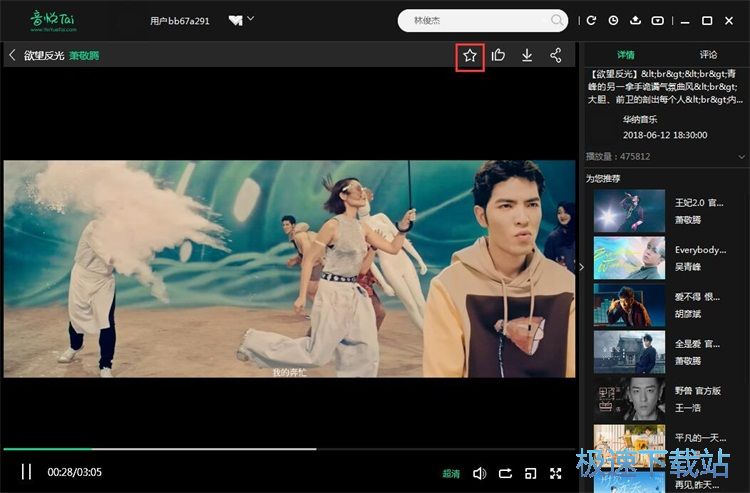Image resolution: width=750 pixels, height=493 pixels.
Task: Click the 【欲望反光】 description text
Action: point(665,87)
